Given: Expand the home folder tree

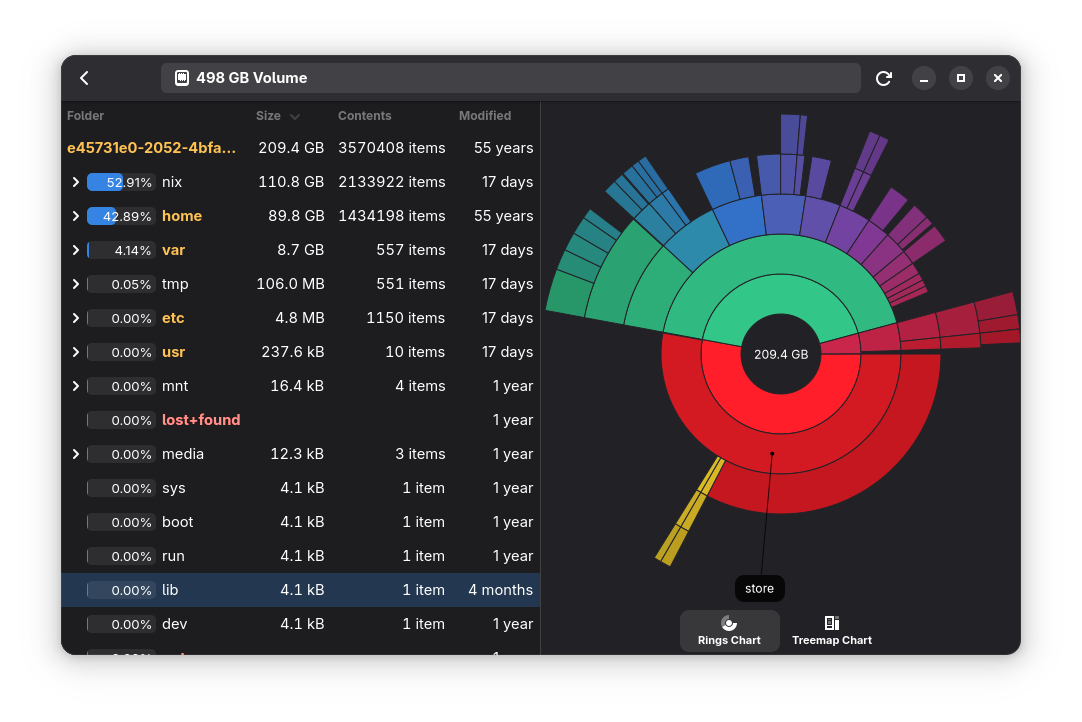Looking at the screenshot, I should [75, 216].
